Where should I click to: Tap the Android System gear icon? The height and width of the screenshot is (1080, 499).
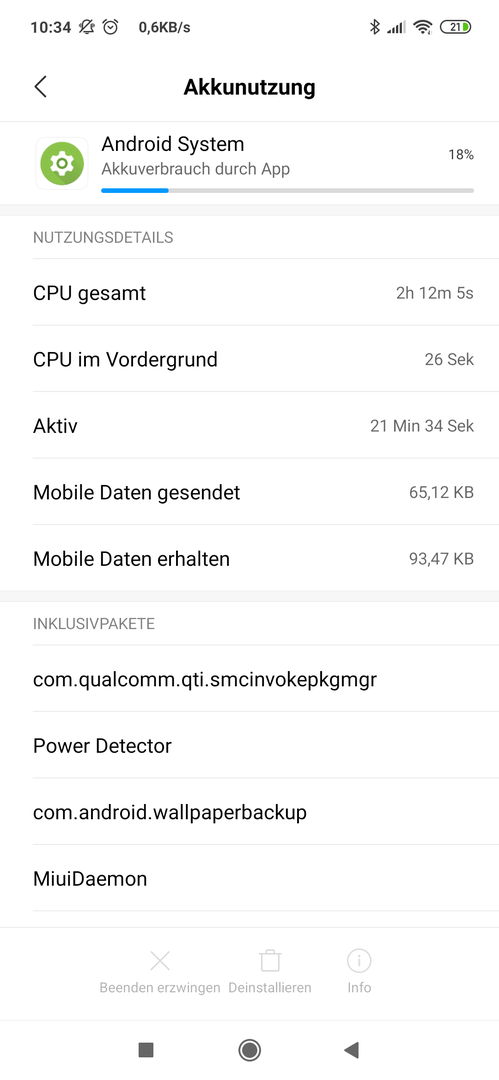62,163
